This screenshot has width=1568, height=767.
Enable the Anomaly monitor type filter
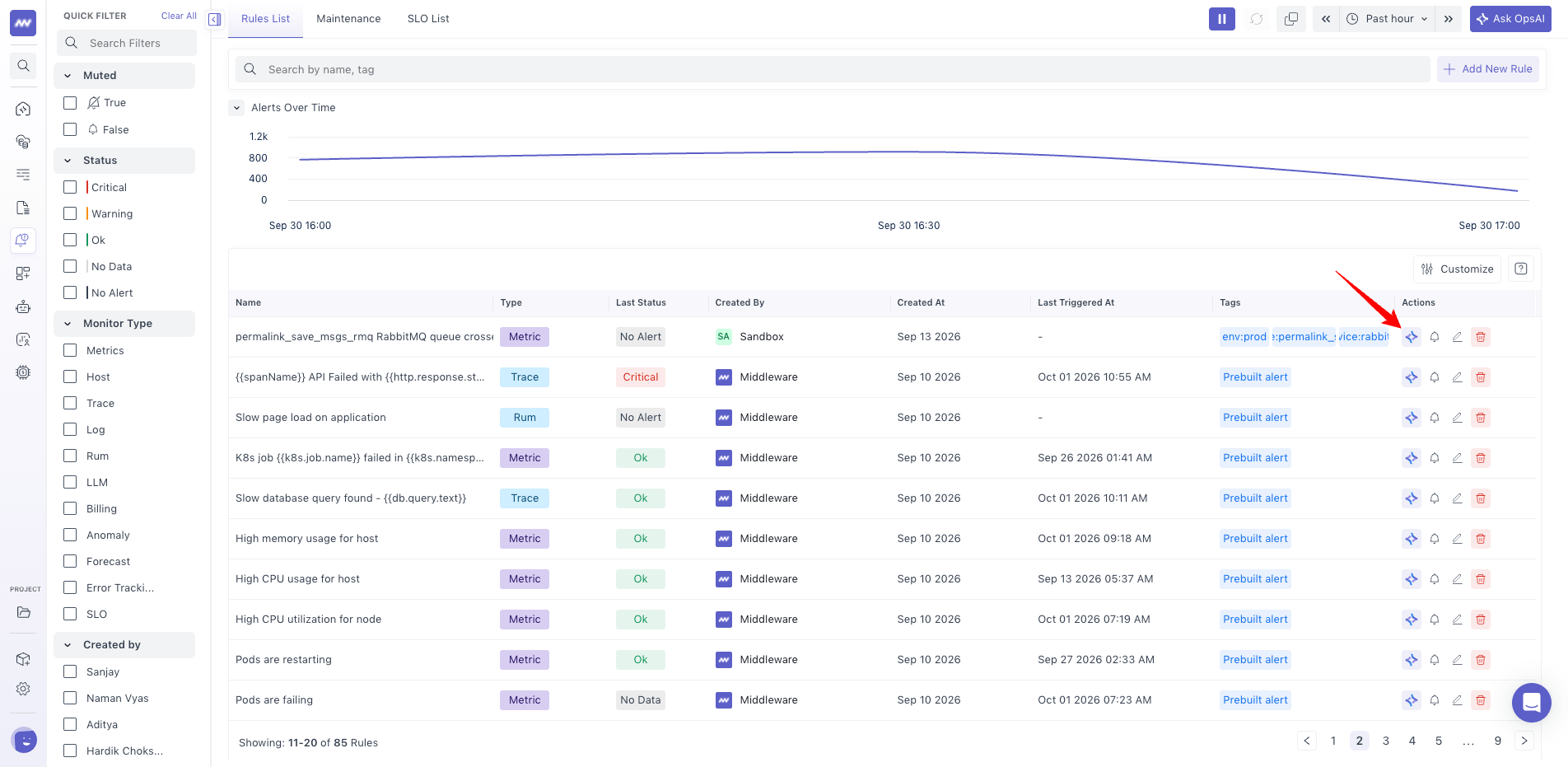[x=70, y=535]
